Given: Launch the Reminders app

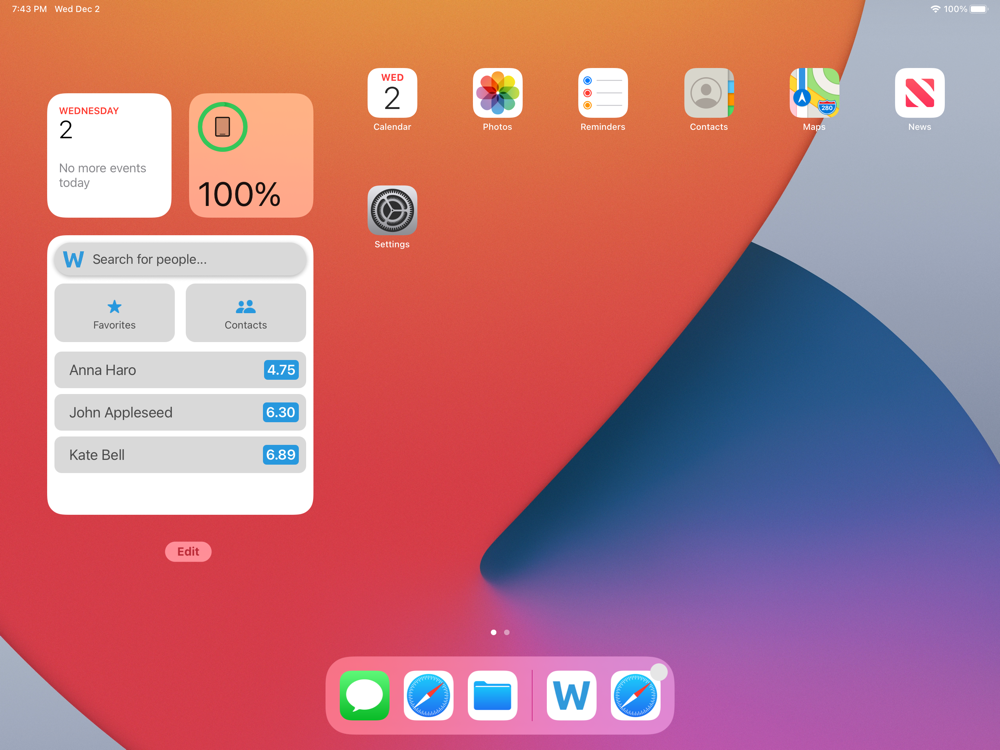Looking at the screenshot, I should [603, 93].
